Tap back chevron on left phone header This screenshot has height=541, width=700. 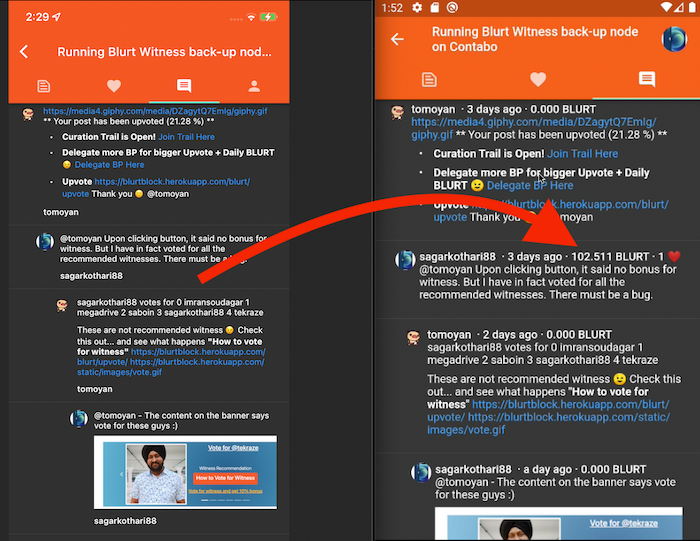point(24,52)
